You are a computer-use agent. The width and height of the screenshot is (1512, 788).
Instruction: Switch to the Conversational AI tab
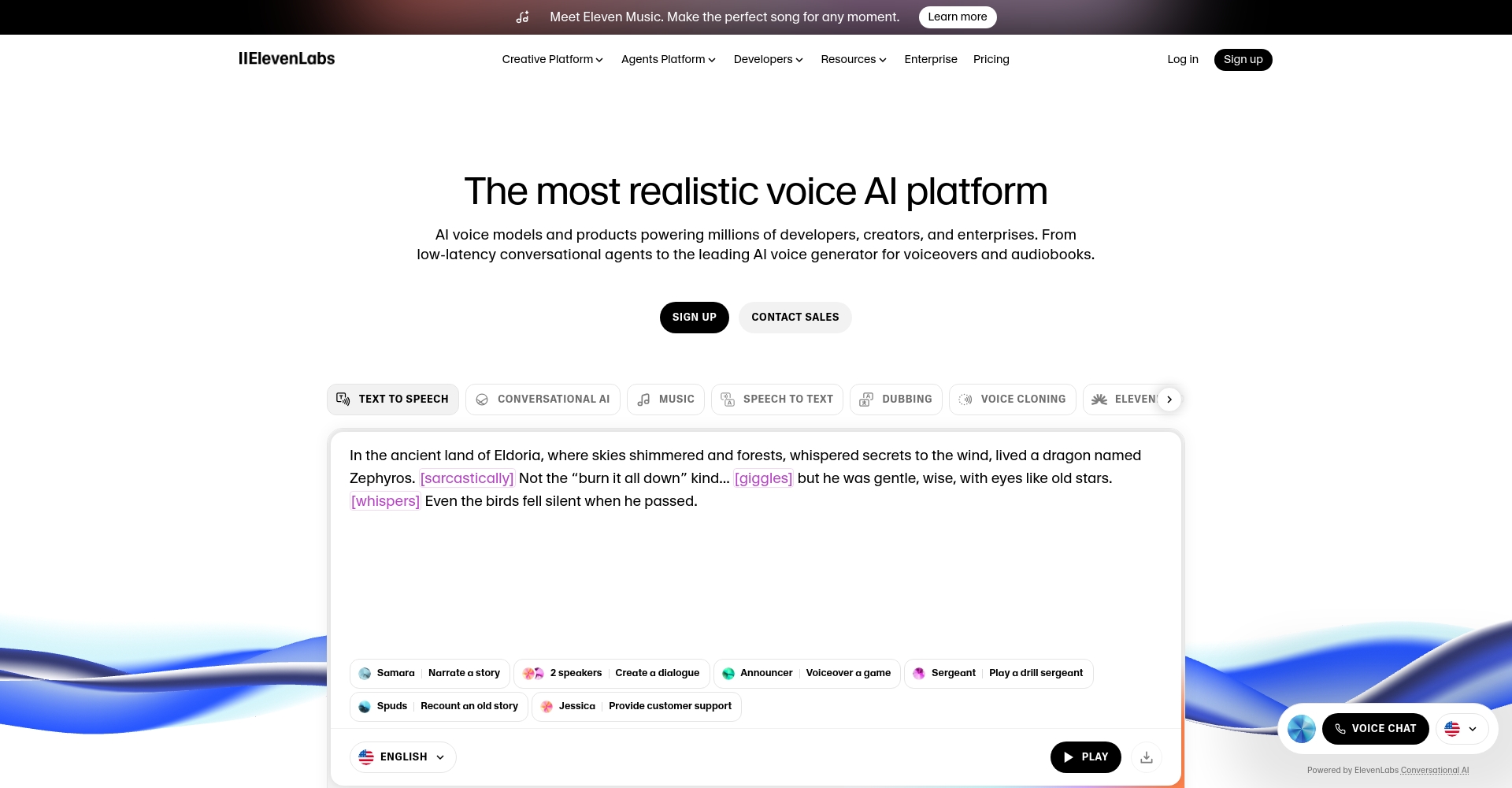(543, 400)
